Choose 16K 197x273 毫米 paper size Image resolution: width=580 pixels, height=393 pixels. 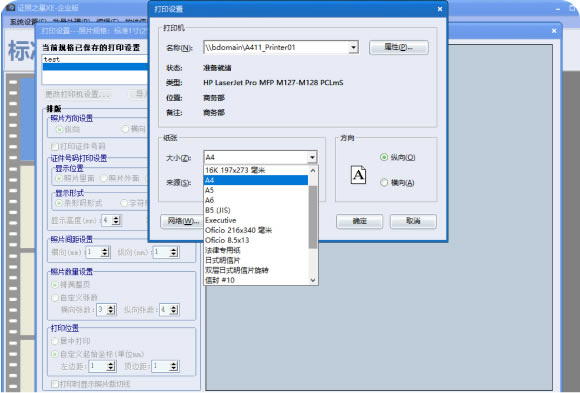coord(256,170)
